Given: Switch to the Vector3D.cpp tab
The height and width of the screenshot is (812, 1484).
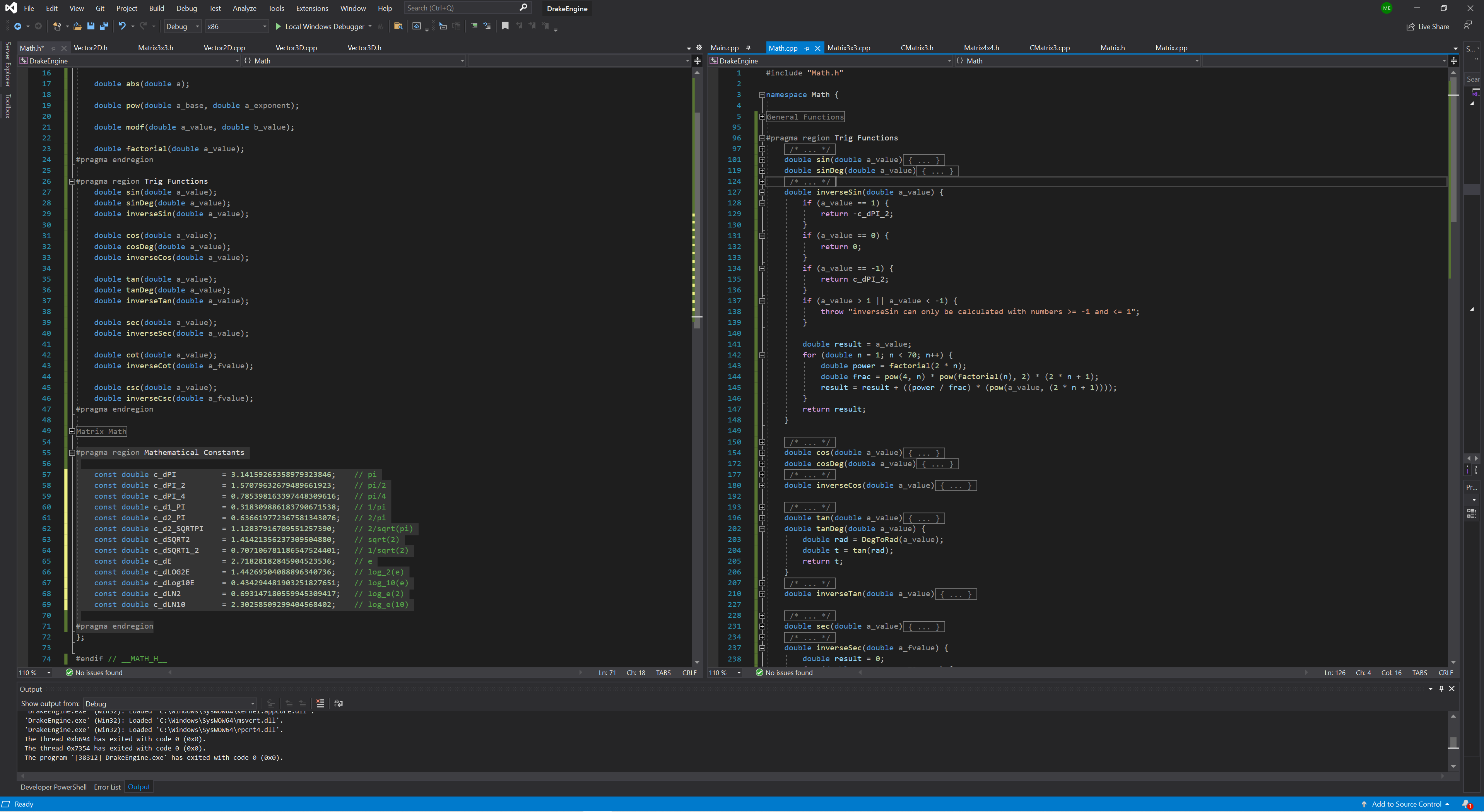Looking at the screenshot, I should (x=296, y=48).
